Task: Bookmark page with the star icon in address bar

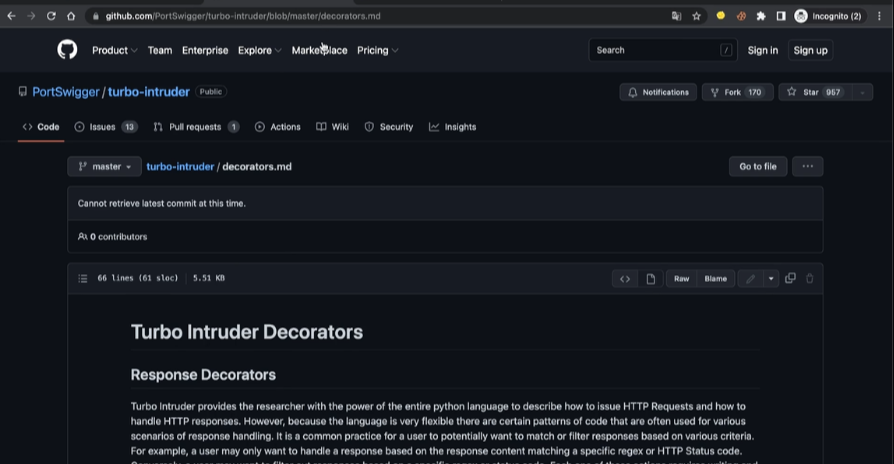Action: coord(696,16)
